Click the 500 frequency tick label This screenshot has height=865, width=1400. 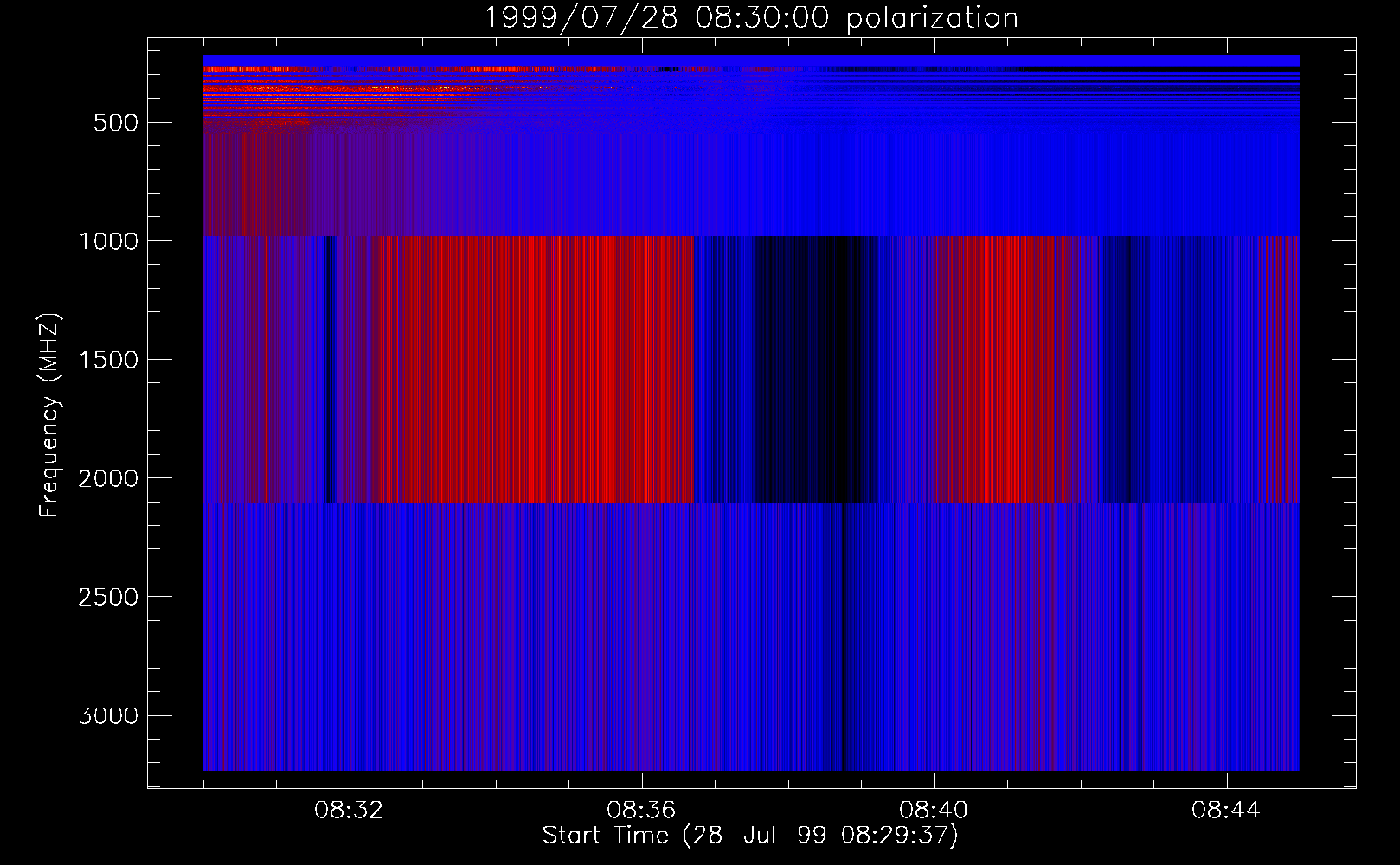pyautogui.click(x=115, y=123)
